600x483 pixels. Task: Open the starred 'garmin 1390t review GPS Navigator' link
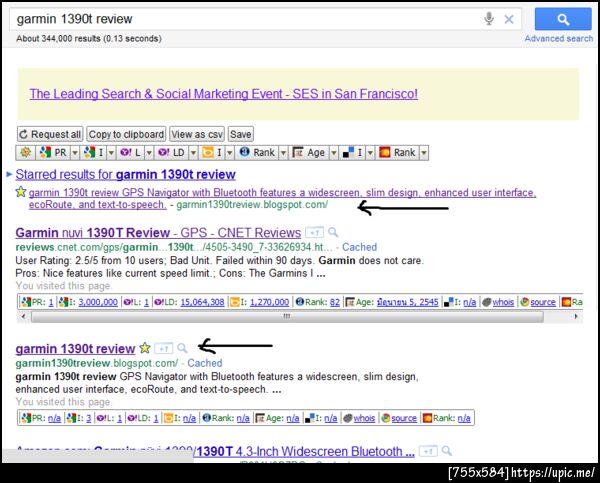pos(282,198)
